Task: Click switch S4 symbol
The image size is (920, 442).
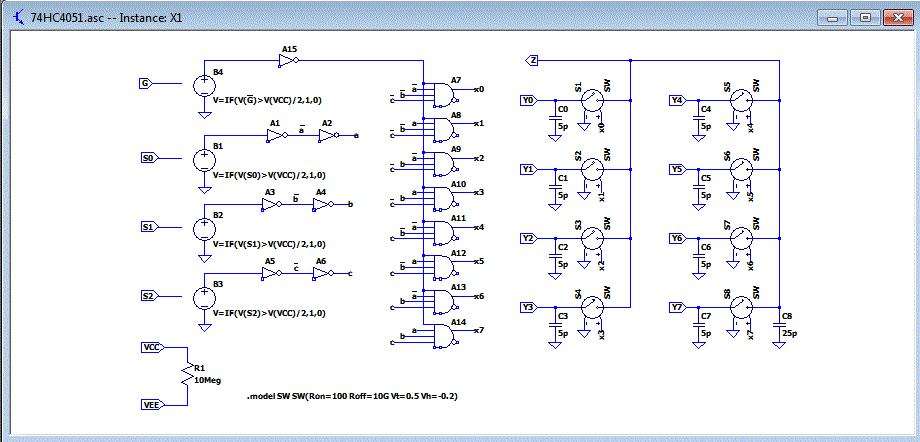Action: pos(591,308)
